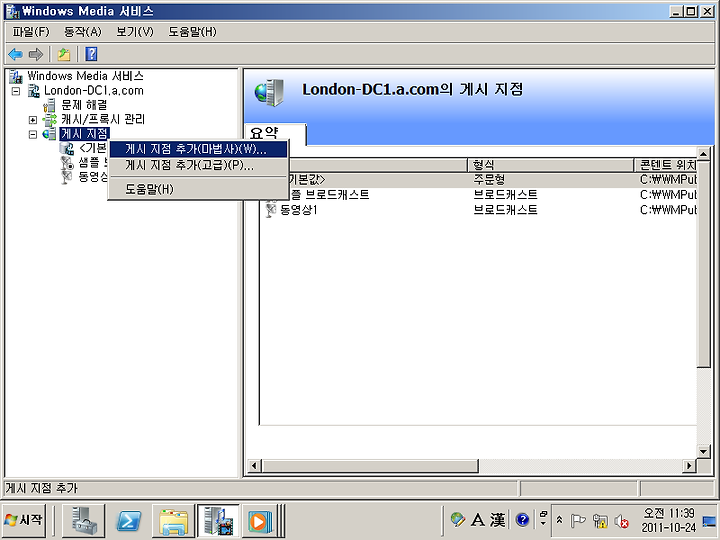Select the Windows Media 서비스 root node icon
The image size is (720, 540).
tap(16, 76)
